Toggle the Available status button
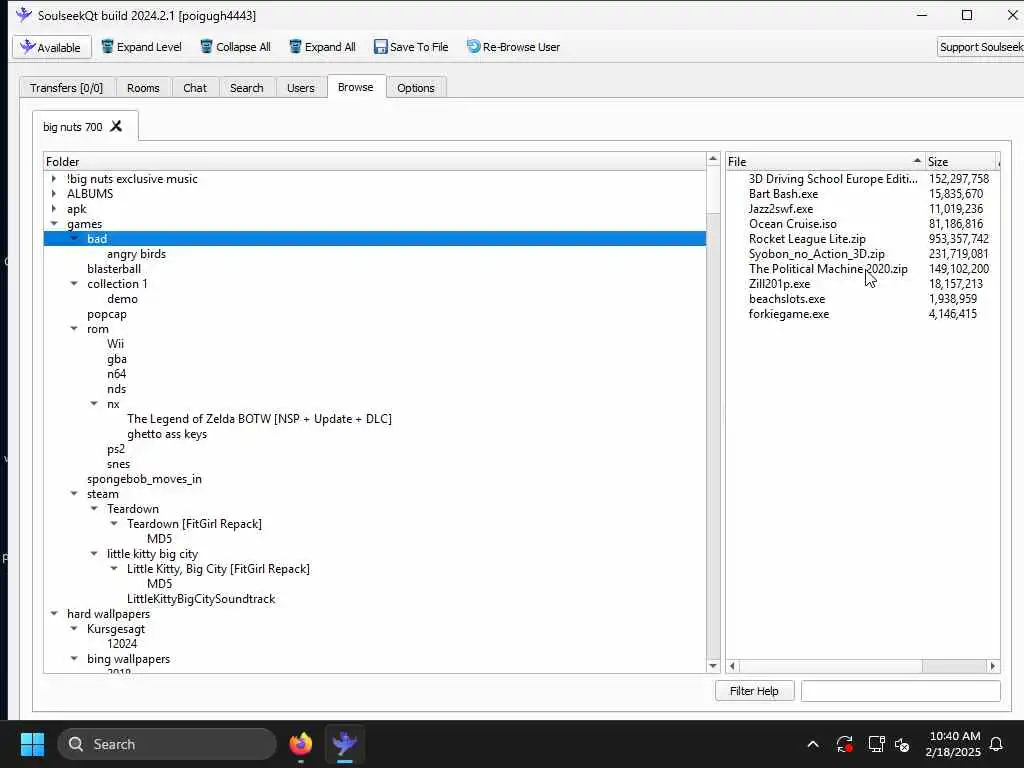 [52, 47]
